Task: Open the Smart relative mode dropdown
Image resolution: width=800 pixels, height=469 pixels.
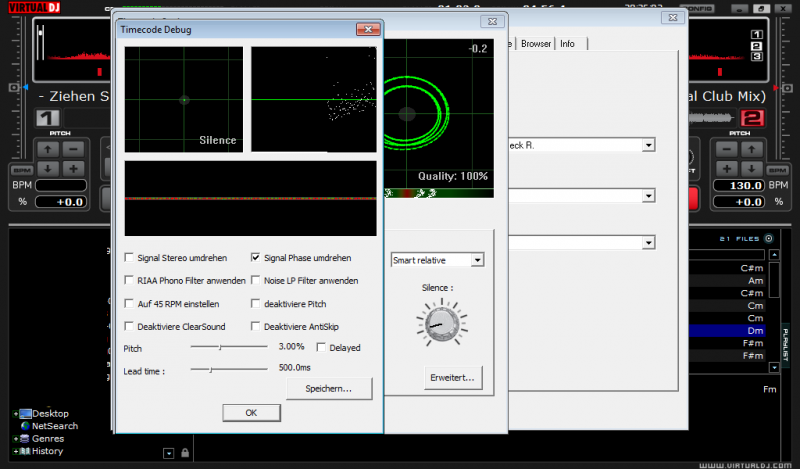Action: 477,260
